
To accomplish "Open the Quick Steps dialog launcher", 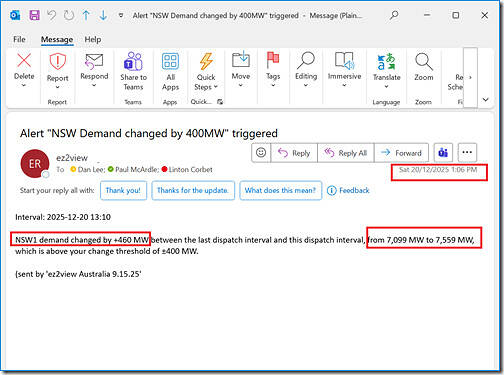I will point(220,102).
